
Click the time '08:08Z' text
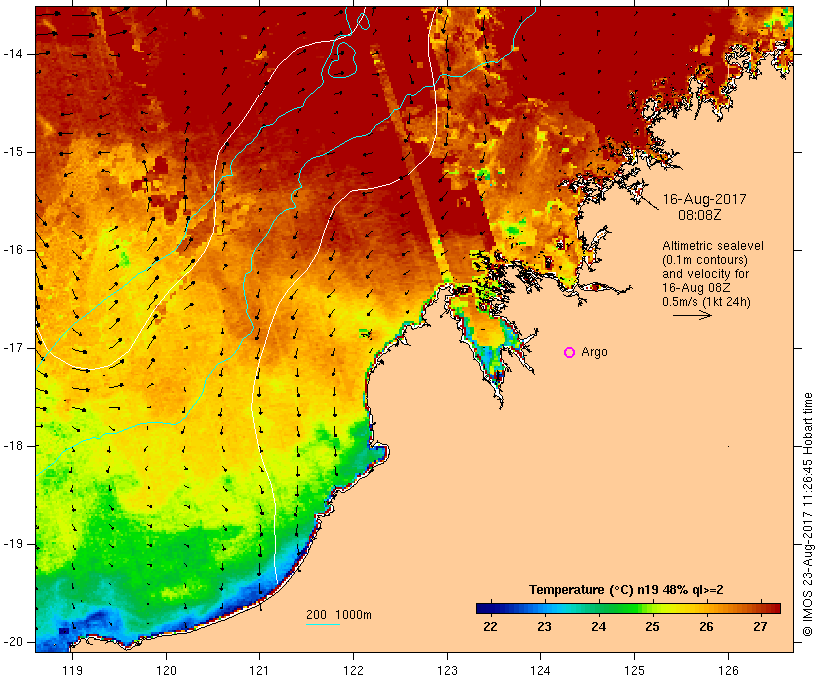click(700, 215)
